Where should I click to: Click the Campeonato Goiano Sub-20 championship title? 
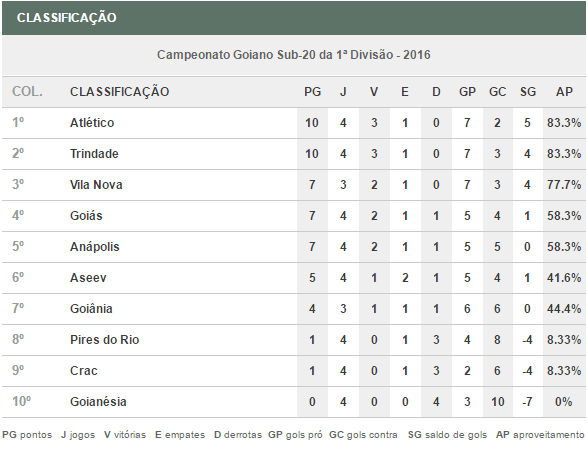pyautogui.click(x=294, y=55)
